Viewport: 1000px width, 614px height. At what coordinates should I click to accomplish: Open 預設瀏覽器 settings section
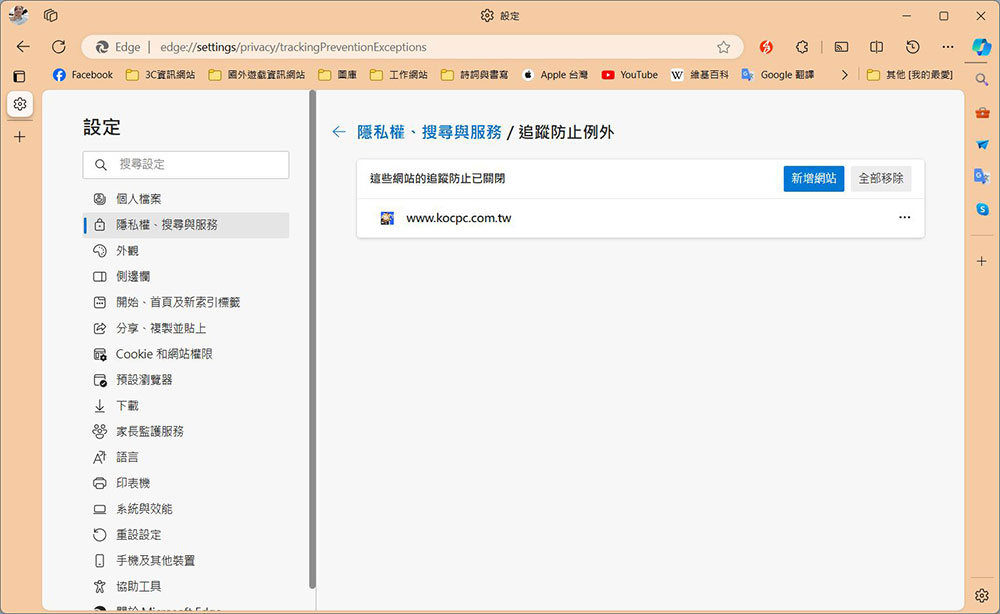(186, 380)
